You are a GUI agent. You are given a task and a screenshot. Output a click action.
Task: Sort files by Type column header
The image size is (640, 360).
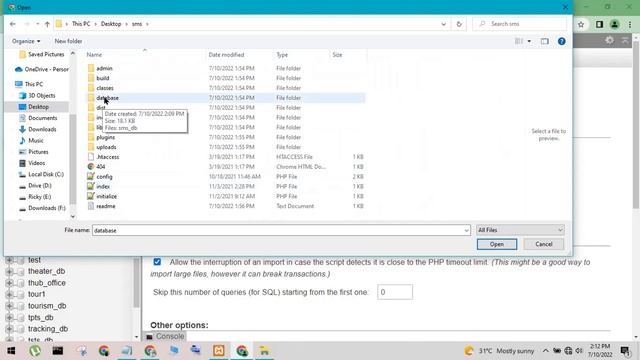tap(301, 55)
